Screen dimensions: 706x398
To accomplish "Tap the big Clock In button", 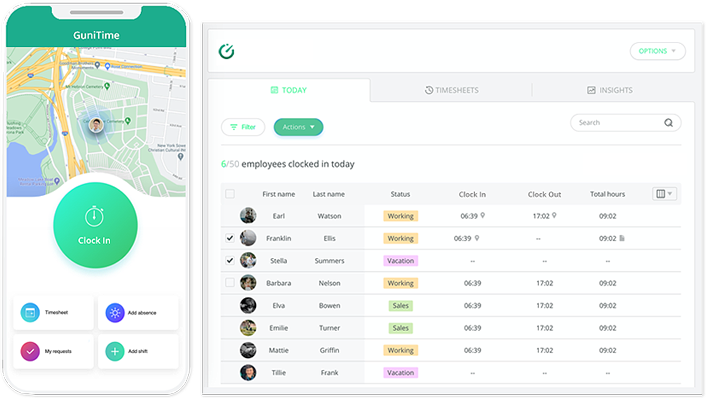I will click(x=95, y=225).
